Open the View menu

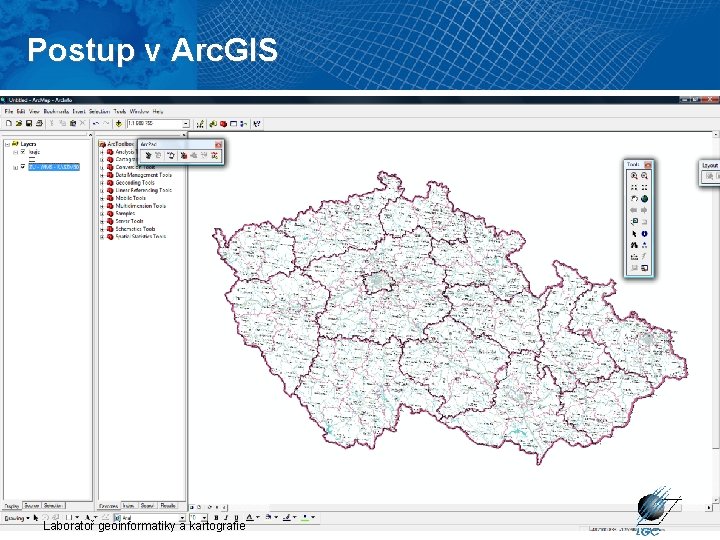tap(34, 112)
